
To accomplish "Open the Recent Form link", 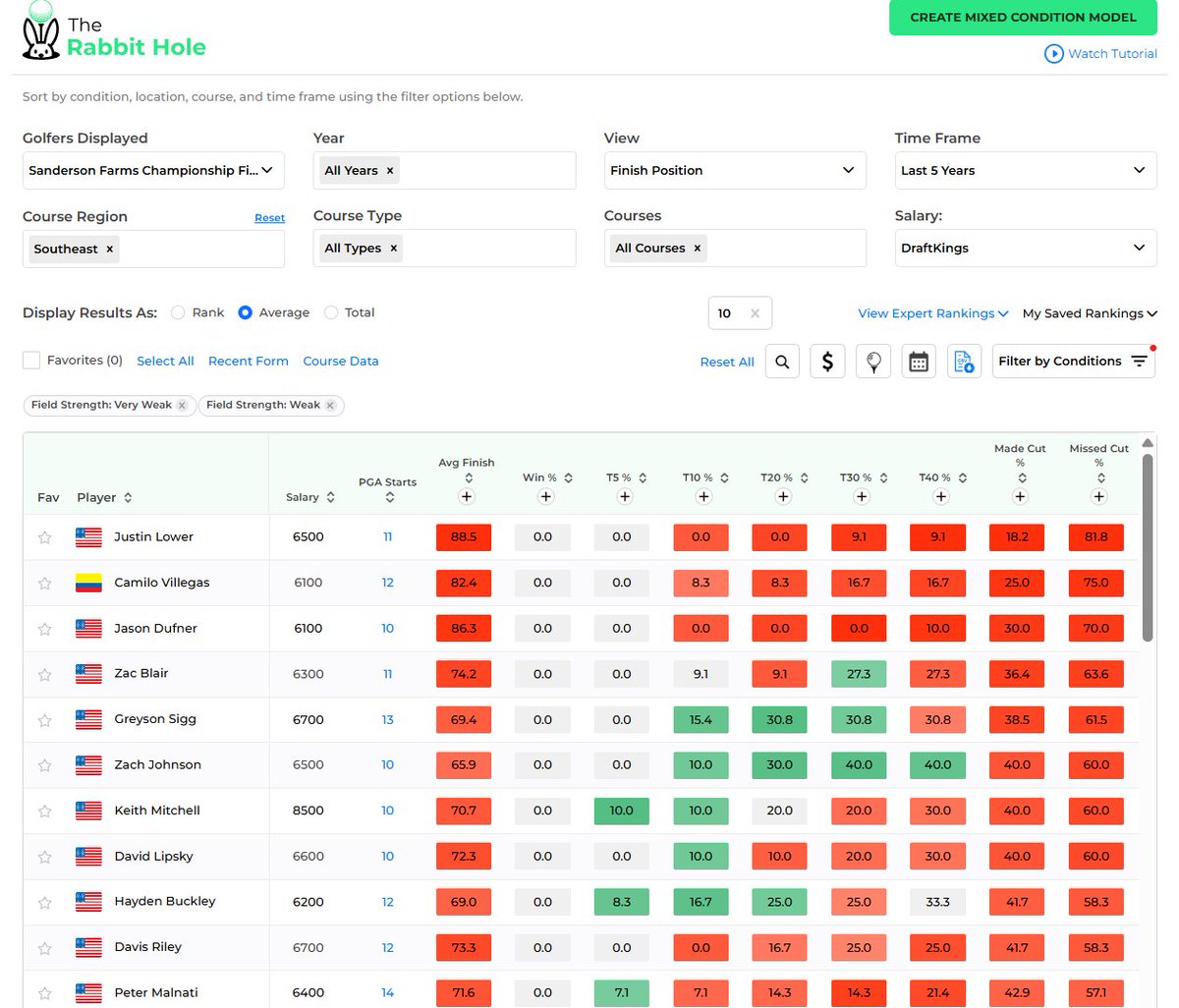I will 249,362.
